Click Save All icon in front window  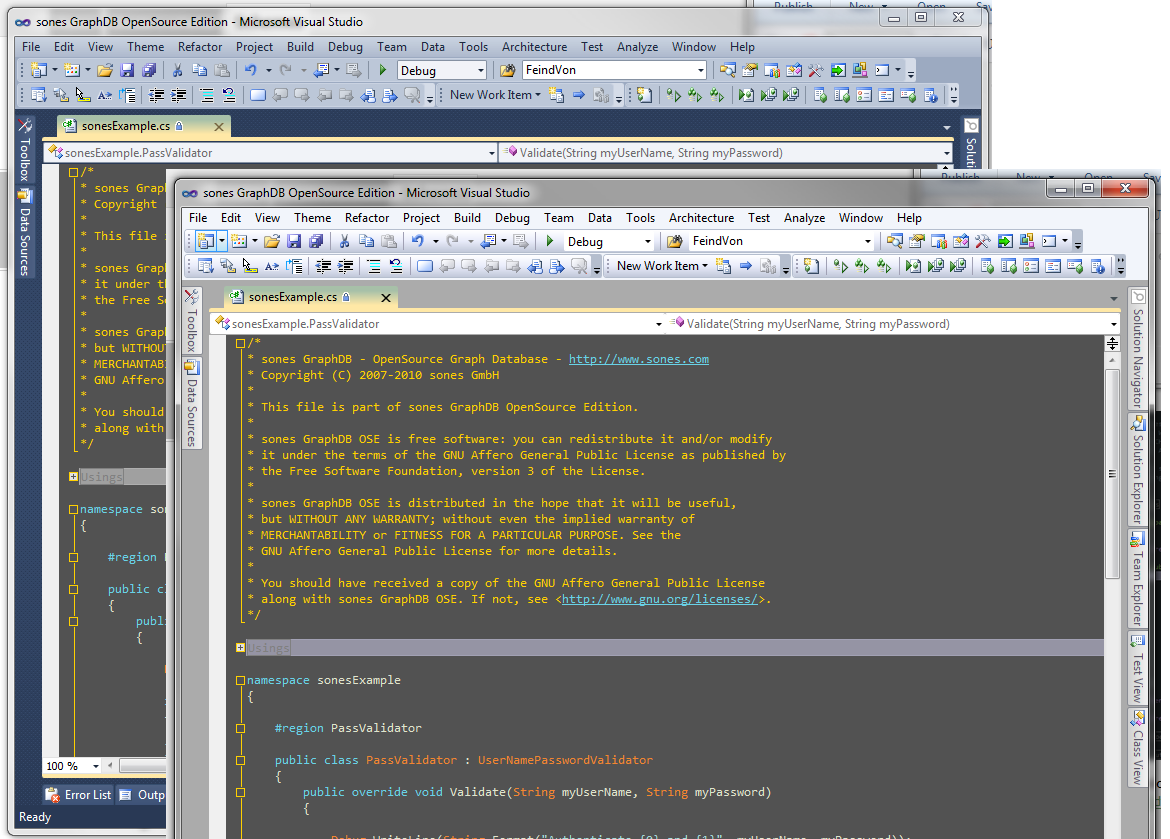(316, 241)
